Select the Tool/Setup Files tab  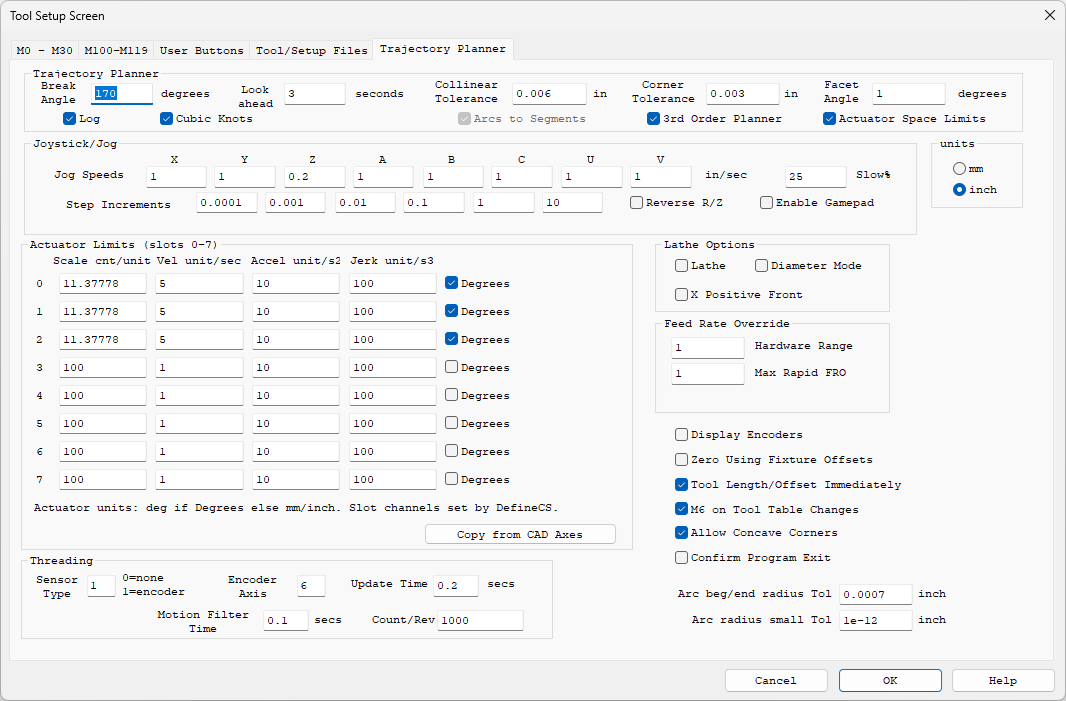[311, 50]
